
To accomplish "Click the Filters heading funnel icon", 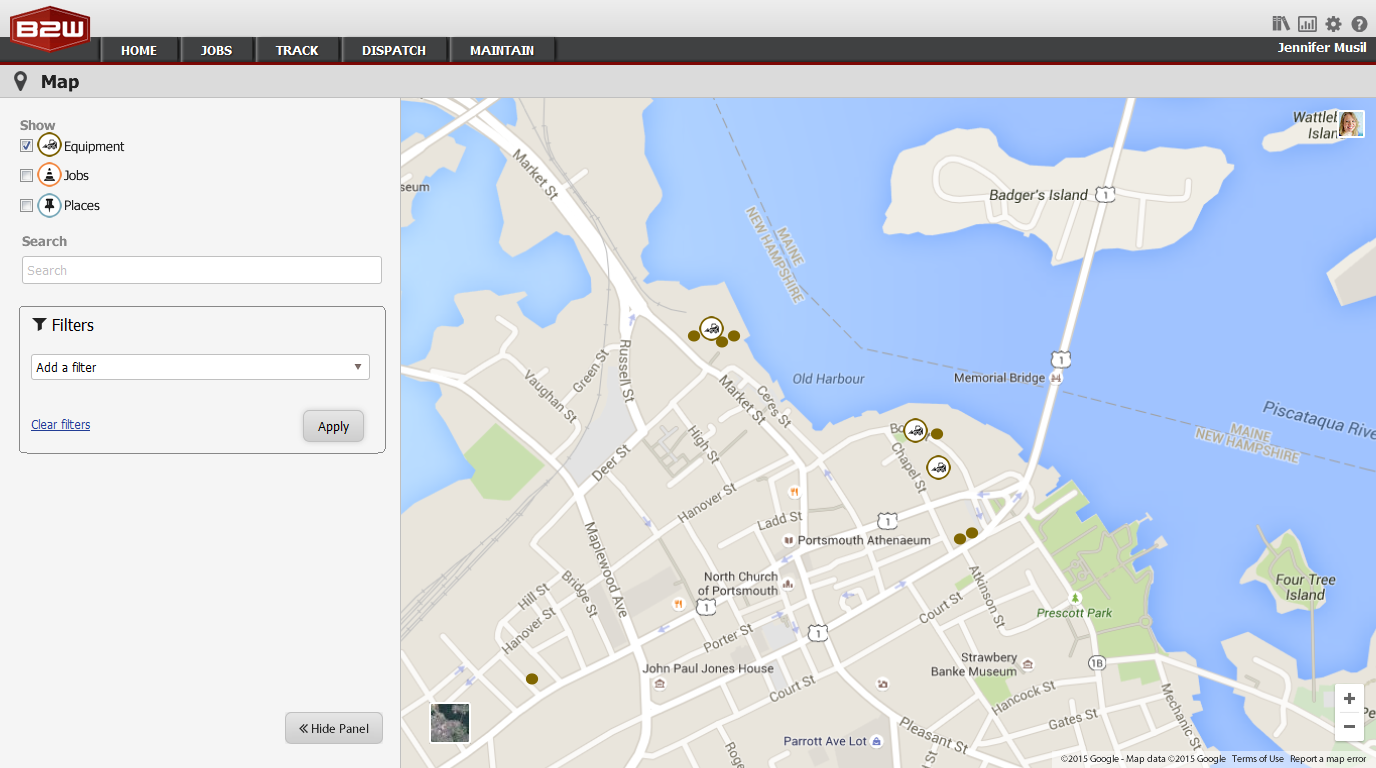I will click(x=39, y=325).
